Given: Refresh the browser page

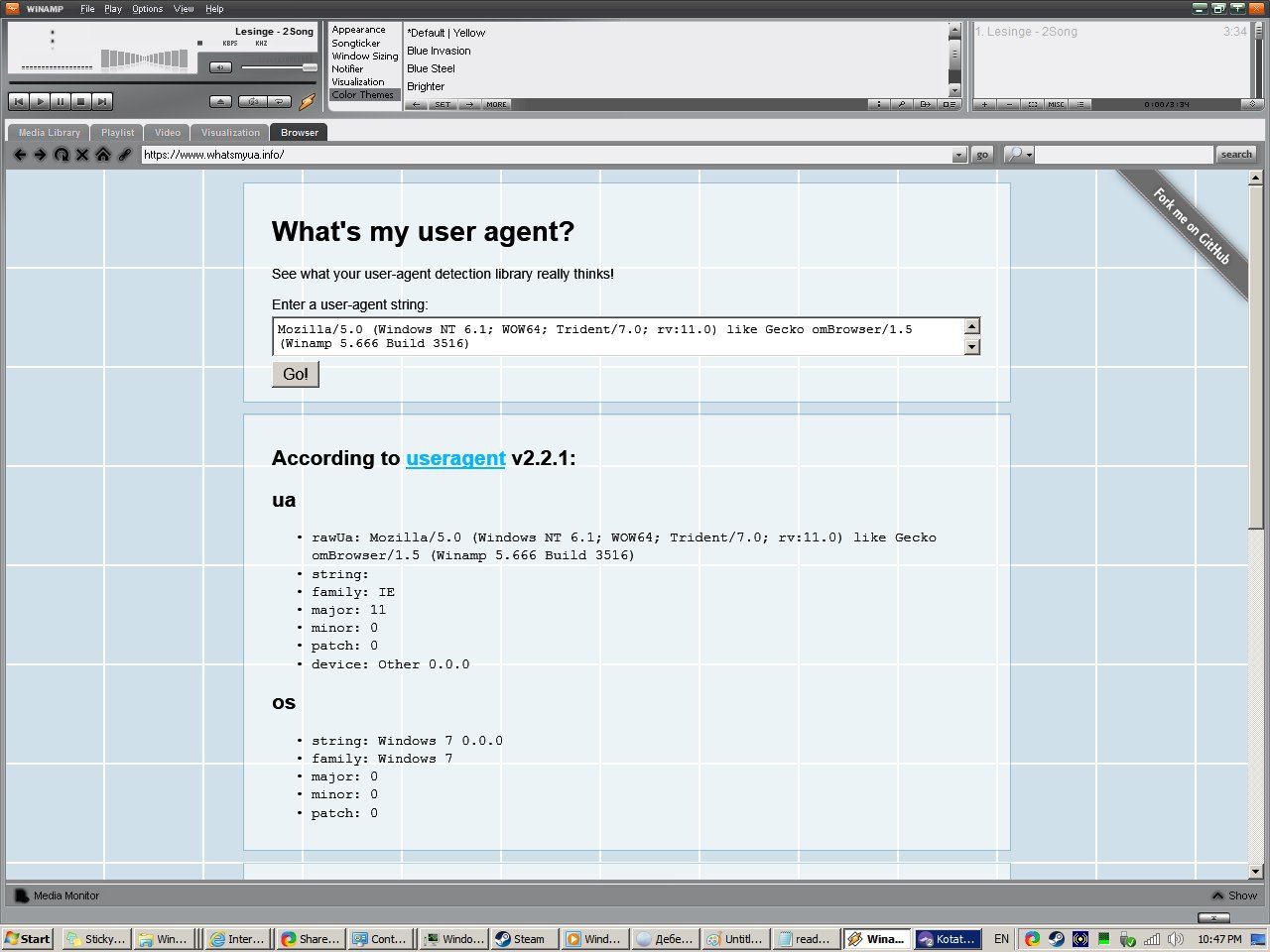Looking at the screenshot, I should [x=62, y=155].
